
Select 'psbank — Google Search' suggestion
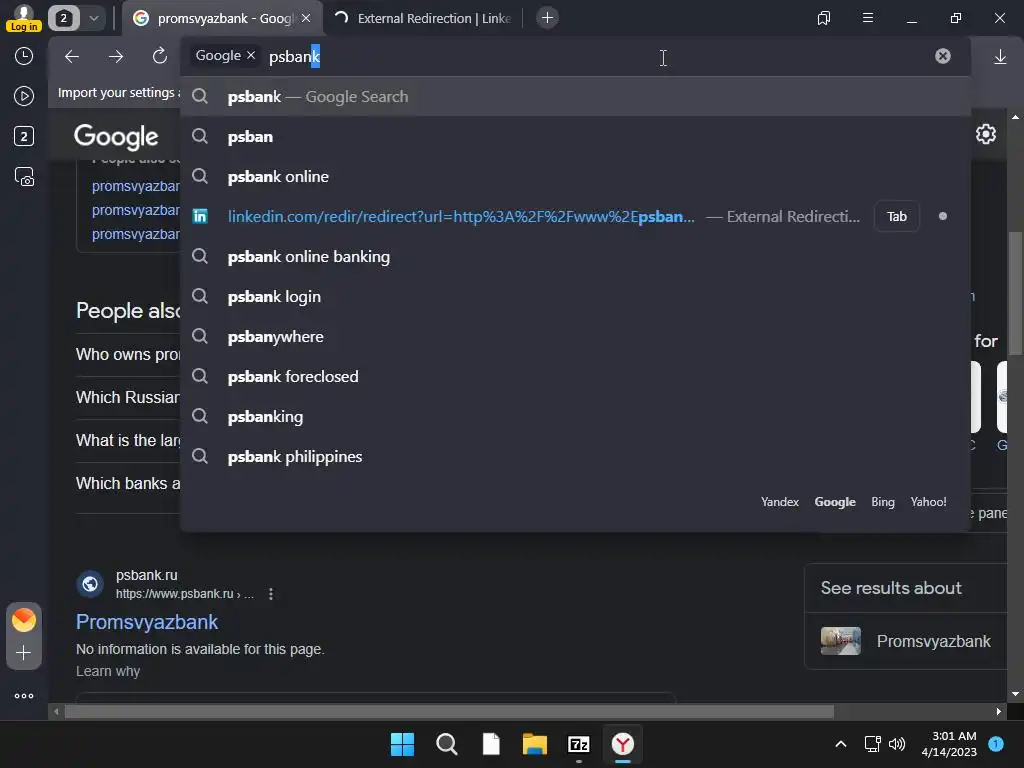point(575,97)
